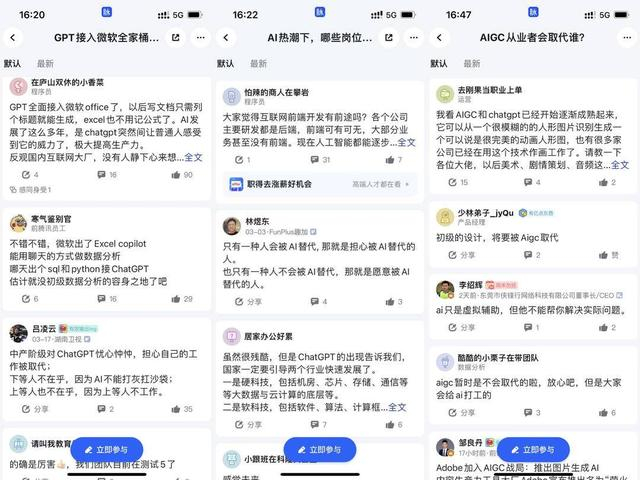Expand 全文 on 居家办公好累's post

pyautogui.click(x=397, y=407)
